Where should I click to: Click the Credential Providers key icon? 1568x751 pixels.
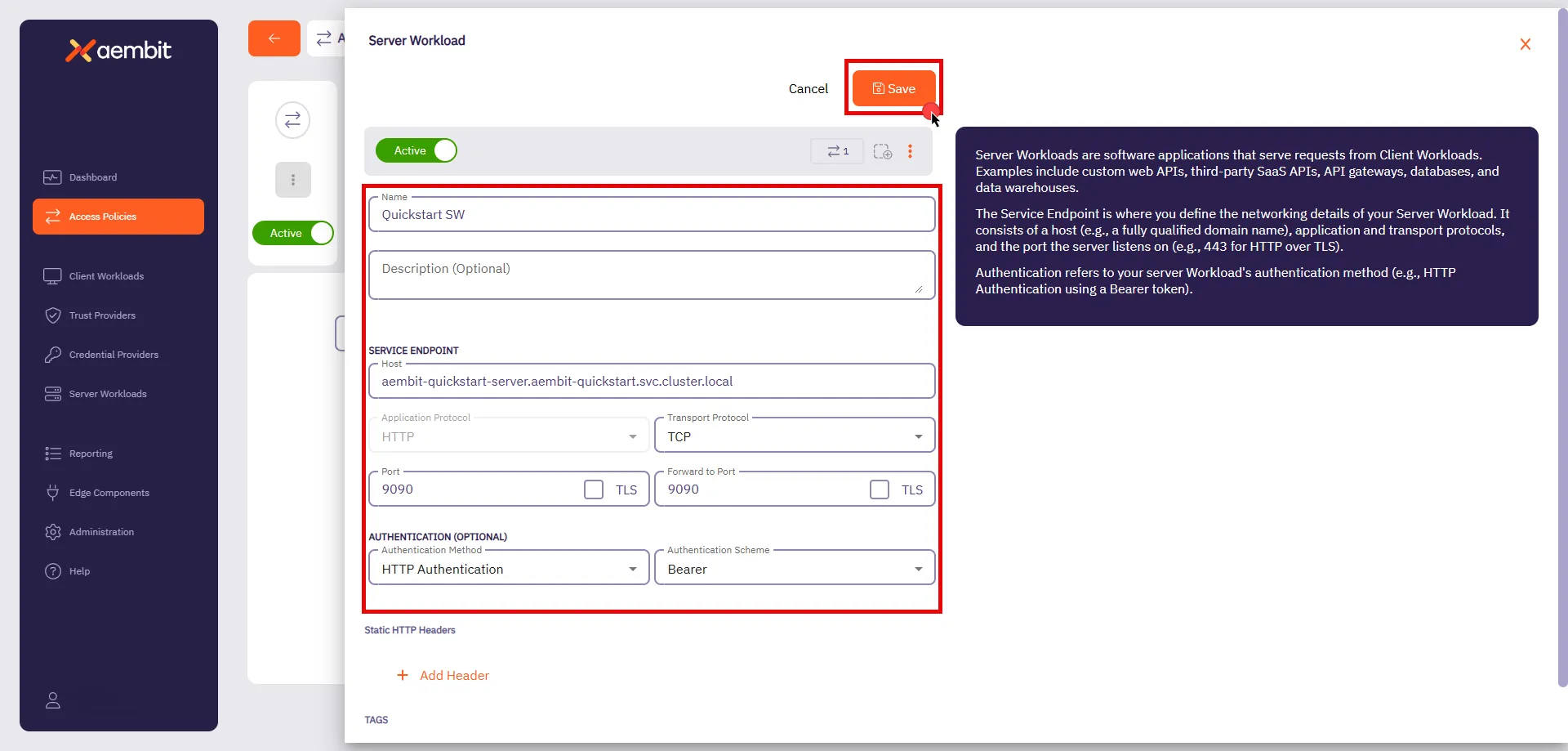coord(53,355)
